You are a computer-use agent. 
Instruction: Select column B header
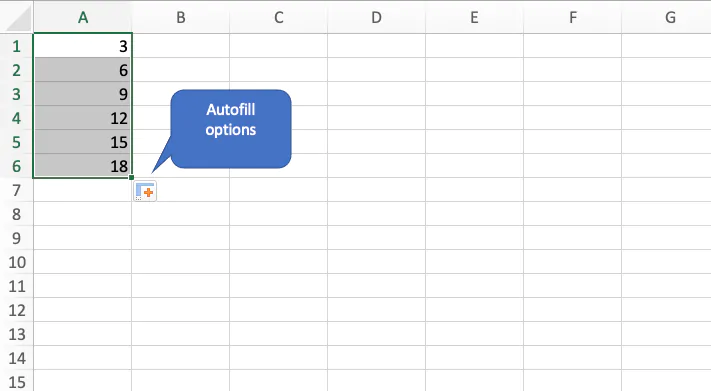click(180, 18)
